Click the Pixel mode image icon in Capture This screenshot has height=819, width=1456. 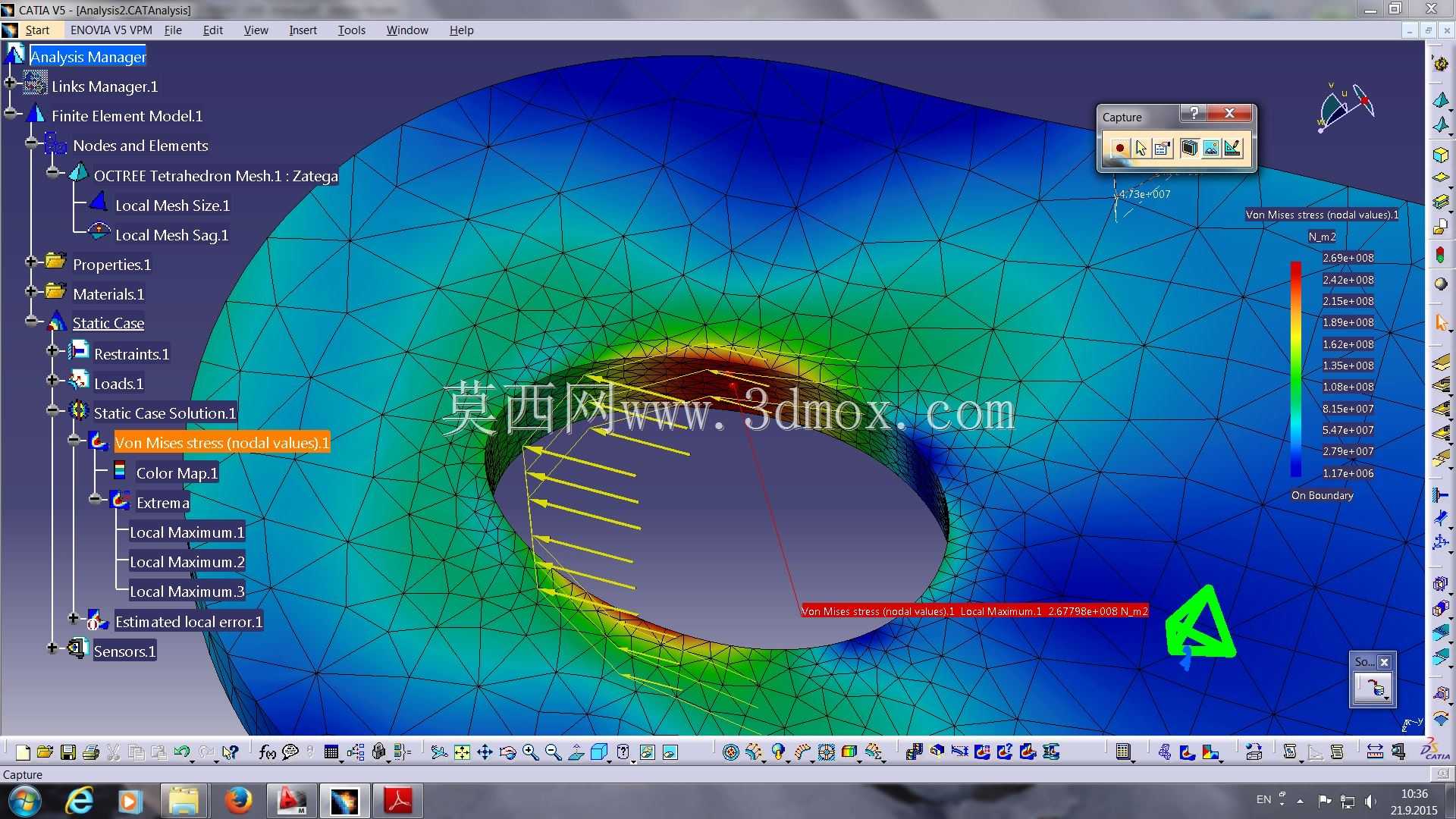click(1211, 148)
